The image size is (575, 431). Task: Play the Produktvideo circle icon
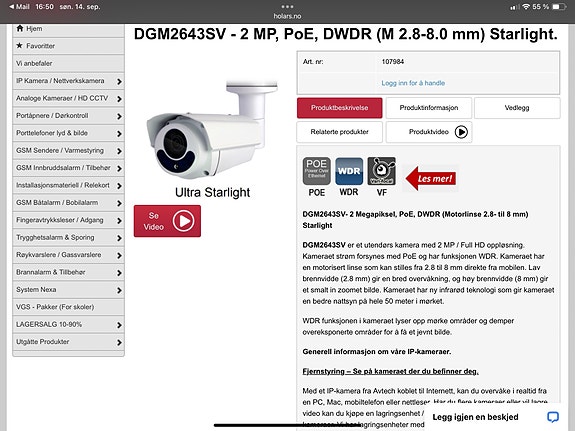461,132
